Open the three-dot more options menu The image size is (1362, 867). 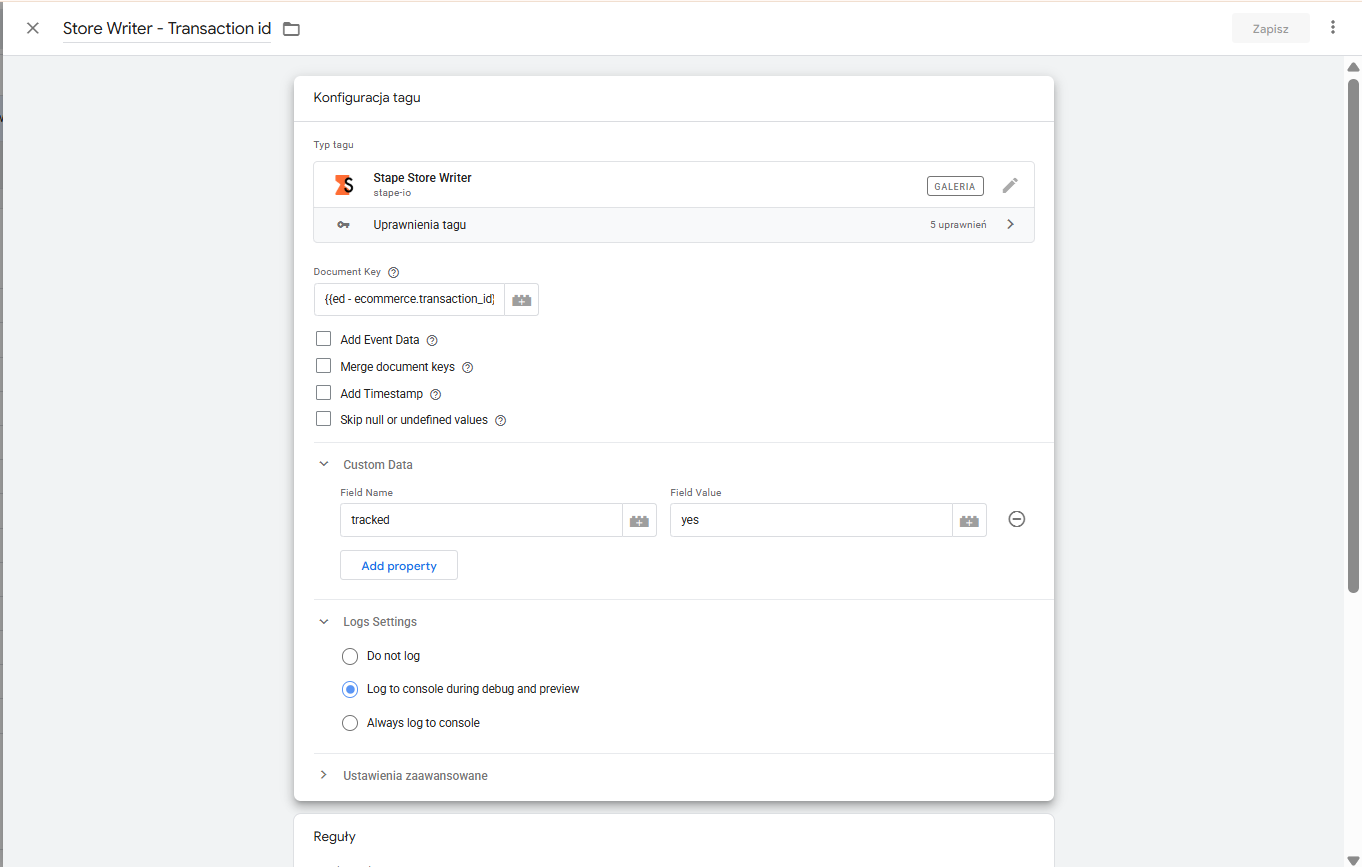(x=1333, y=28)
